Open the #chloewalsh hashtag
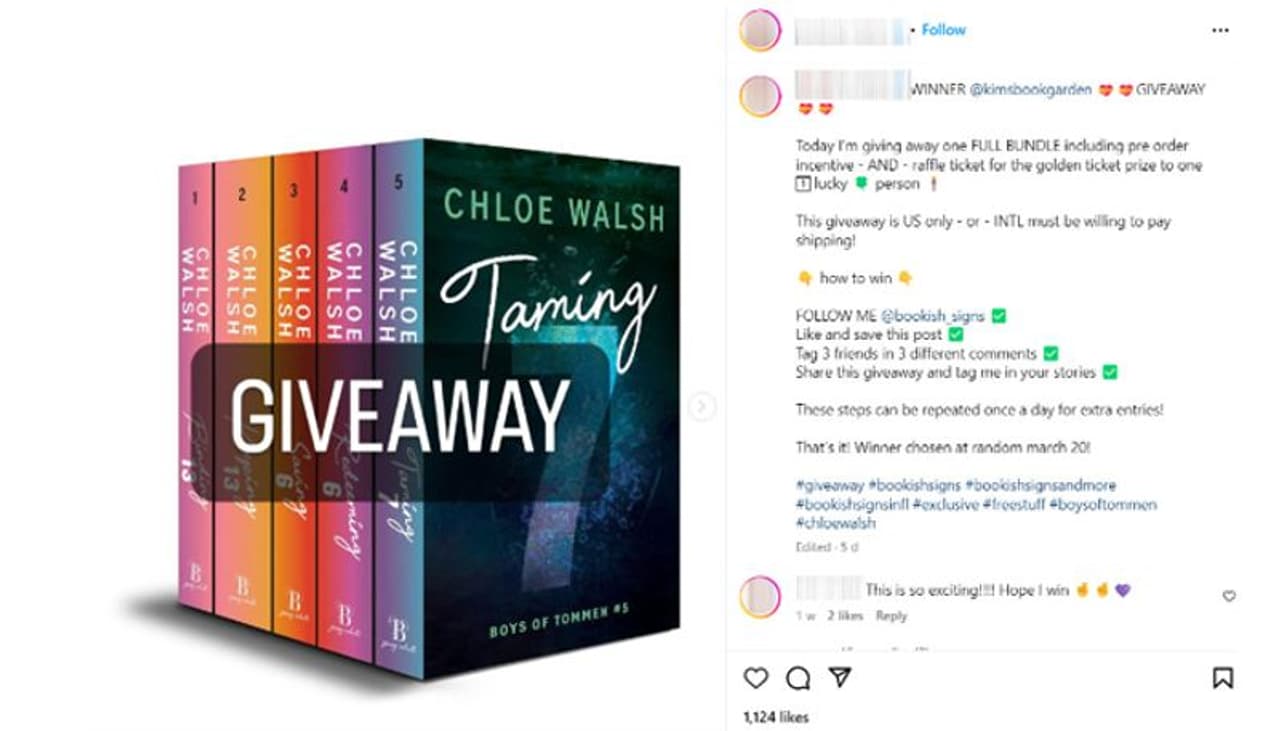This screenshot has width=1280, height=731. [x=835, y=523]
